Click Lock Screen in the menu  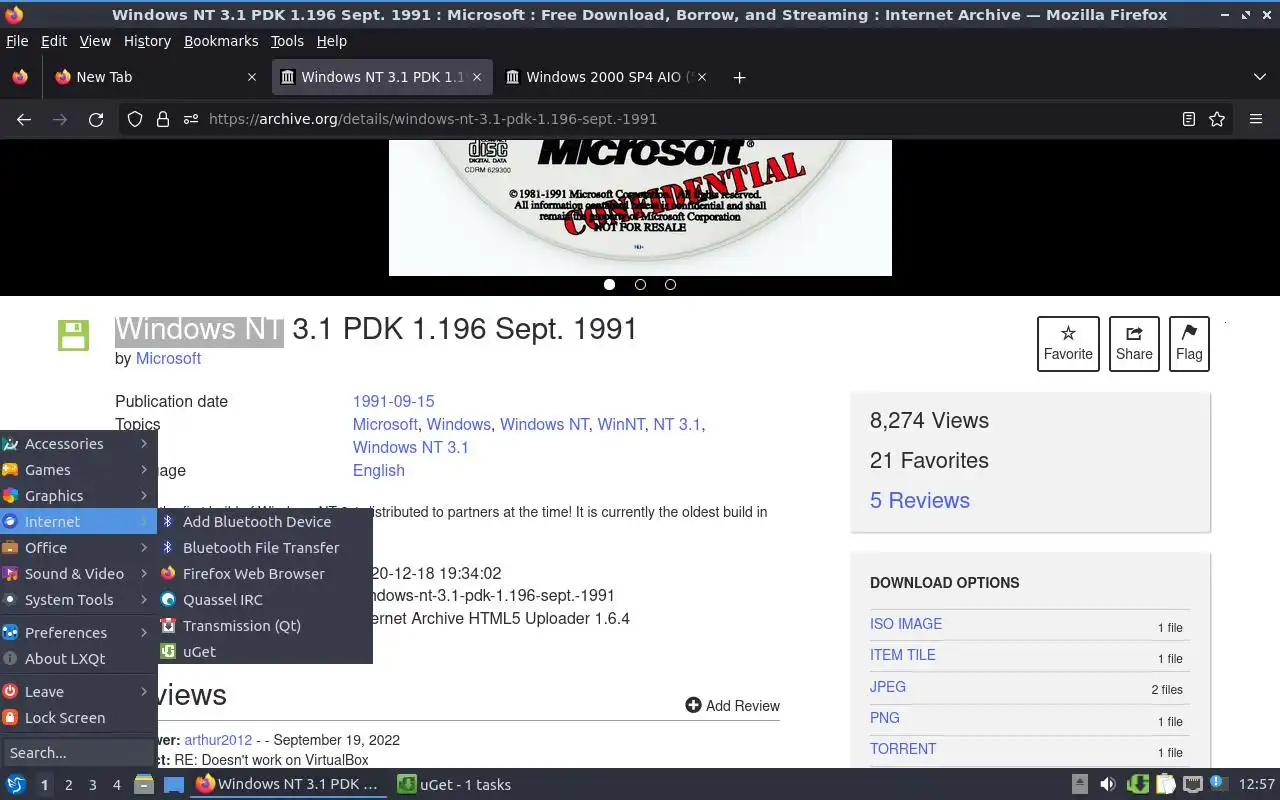78,718
